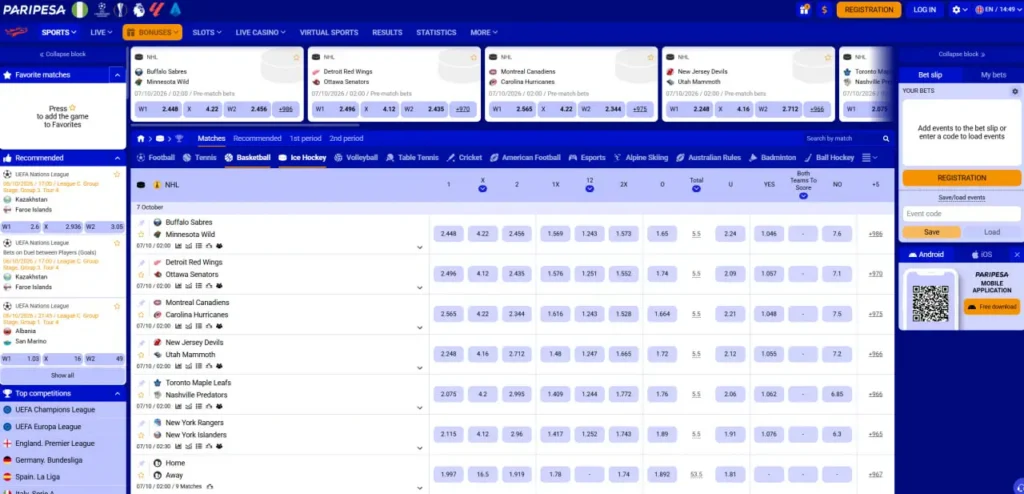Go to home icon in breadcrumb
Image resolution: width=1024 pixels, height=494 pixels.
coord(140,139)
